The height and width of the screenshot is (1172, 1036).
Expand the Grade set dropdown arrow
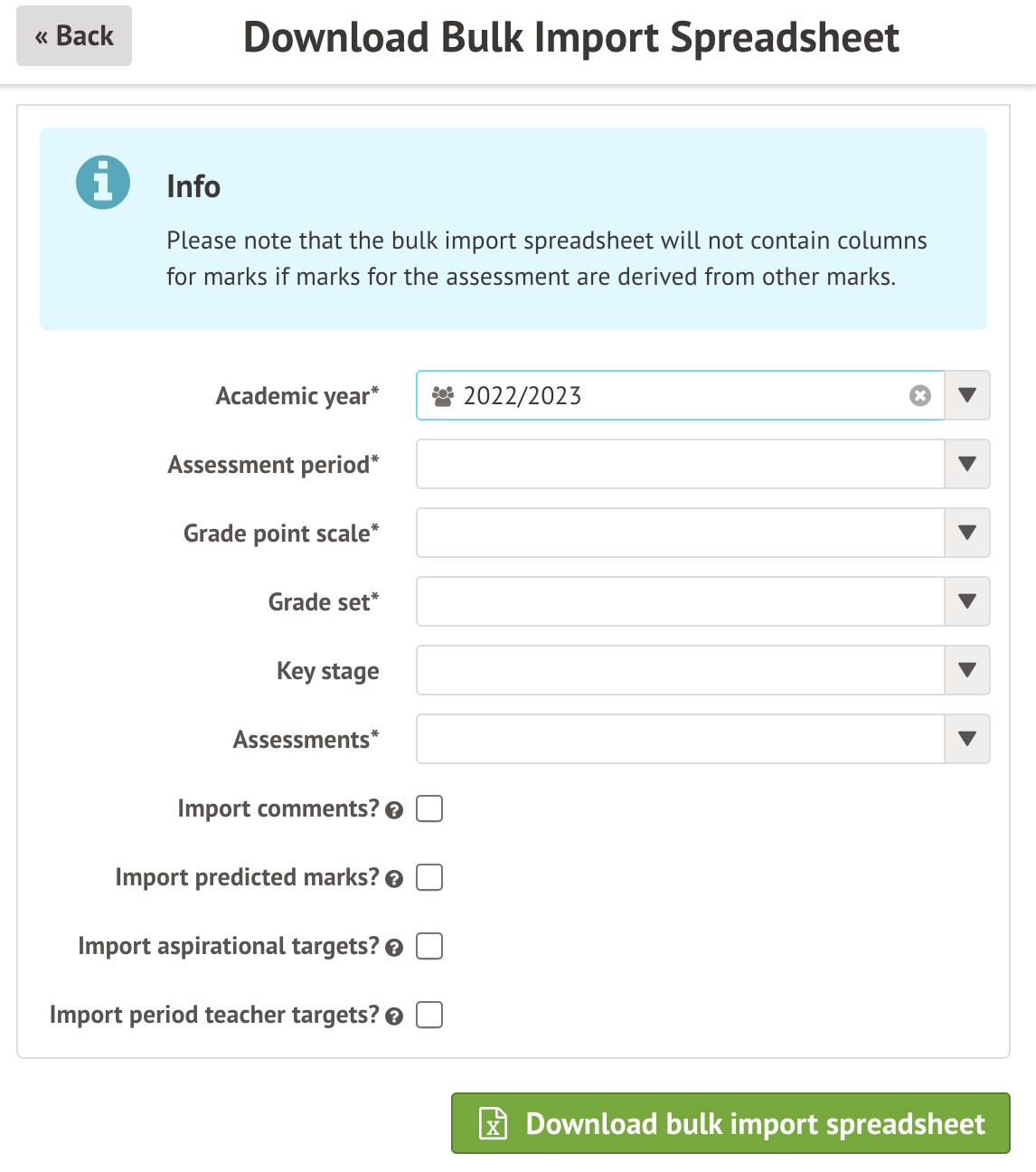[967, 602]
